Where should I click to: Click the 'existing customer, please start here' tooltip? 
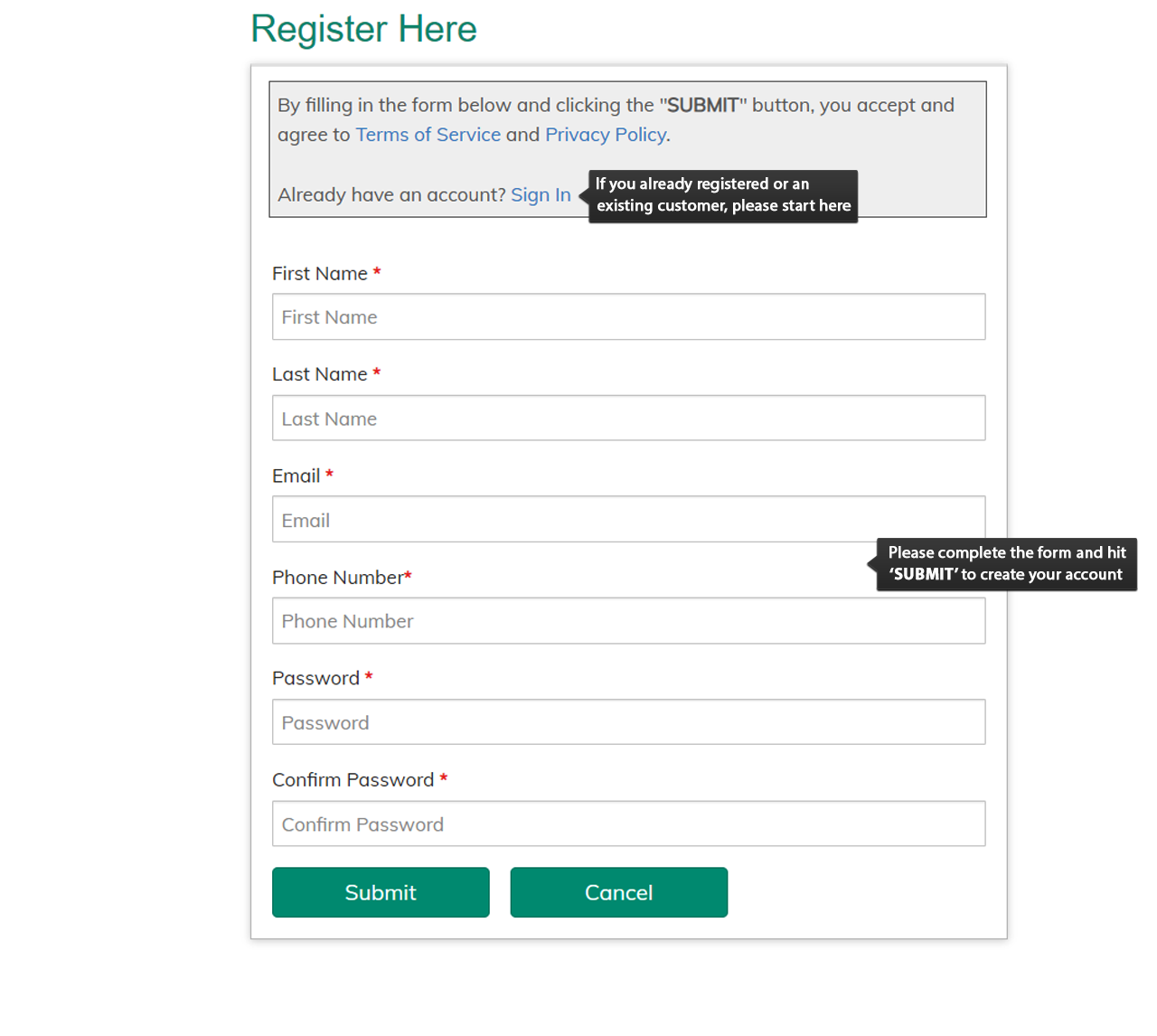tap(723, 196)
